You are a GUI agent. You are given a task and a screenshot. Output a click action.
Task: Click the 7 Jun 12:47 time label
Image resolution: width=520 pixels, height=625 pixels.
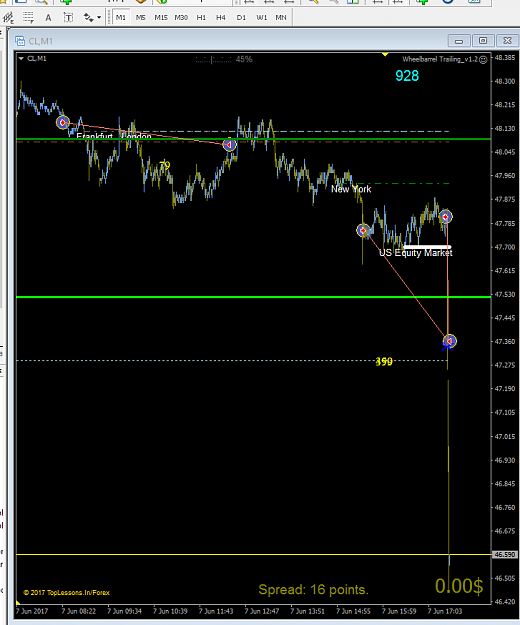(262, 611)
